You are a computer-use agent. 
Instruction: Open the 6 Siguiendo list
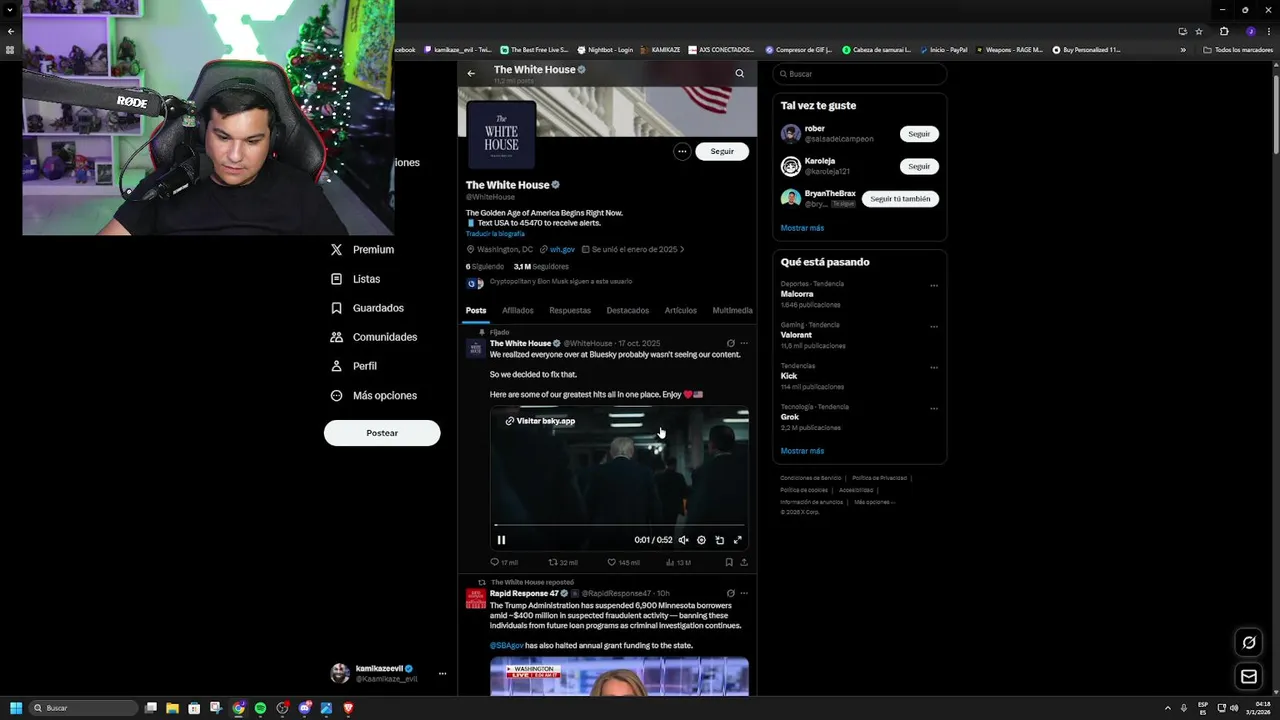(485, 267)
